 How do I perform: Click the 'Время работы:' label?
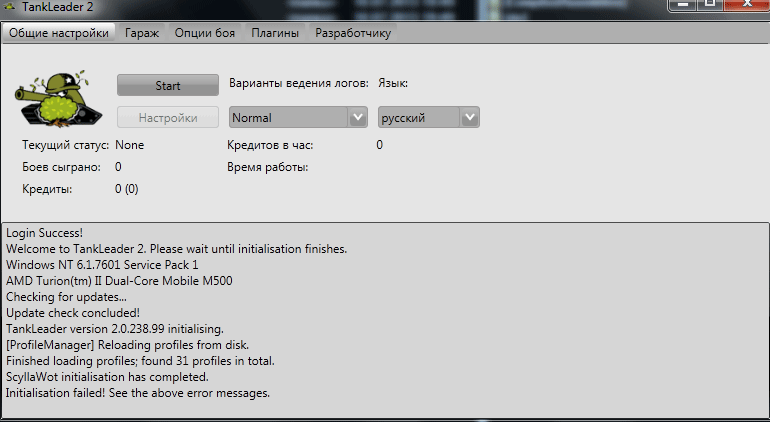coord(268,168)
